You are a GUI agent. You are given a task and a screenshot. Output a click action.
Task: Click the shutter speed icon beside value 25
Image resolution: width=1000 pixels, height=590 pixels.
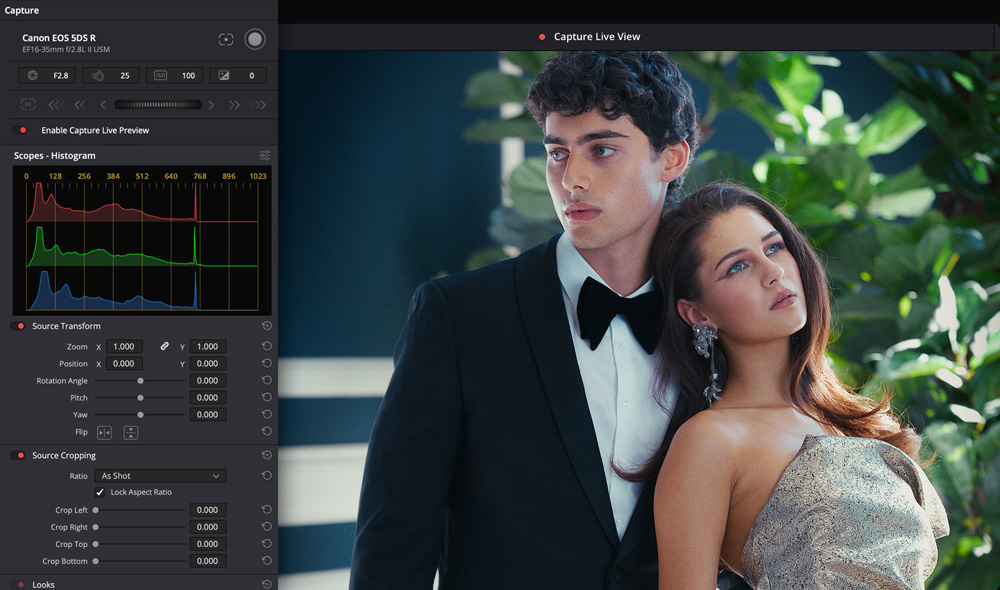(x=97, y=75)
